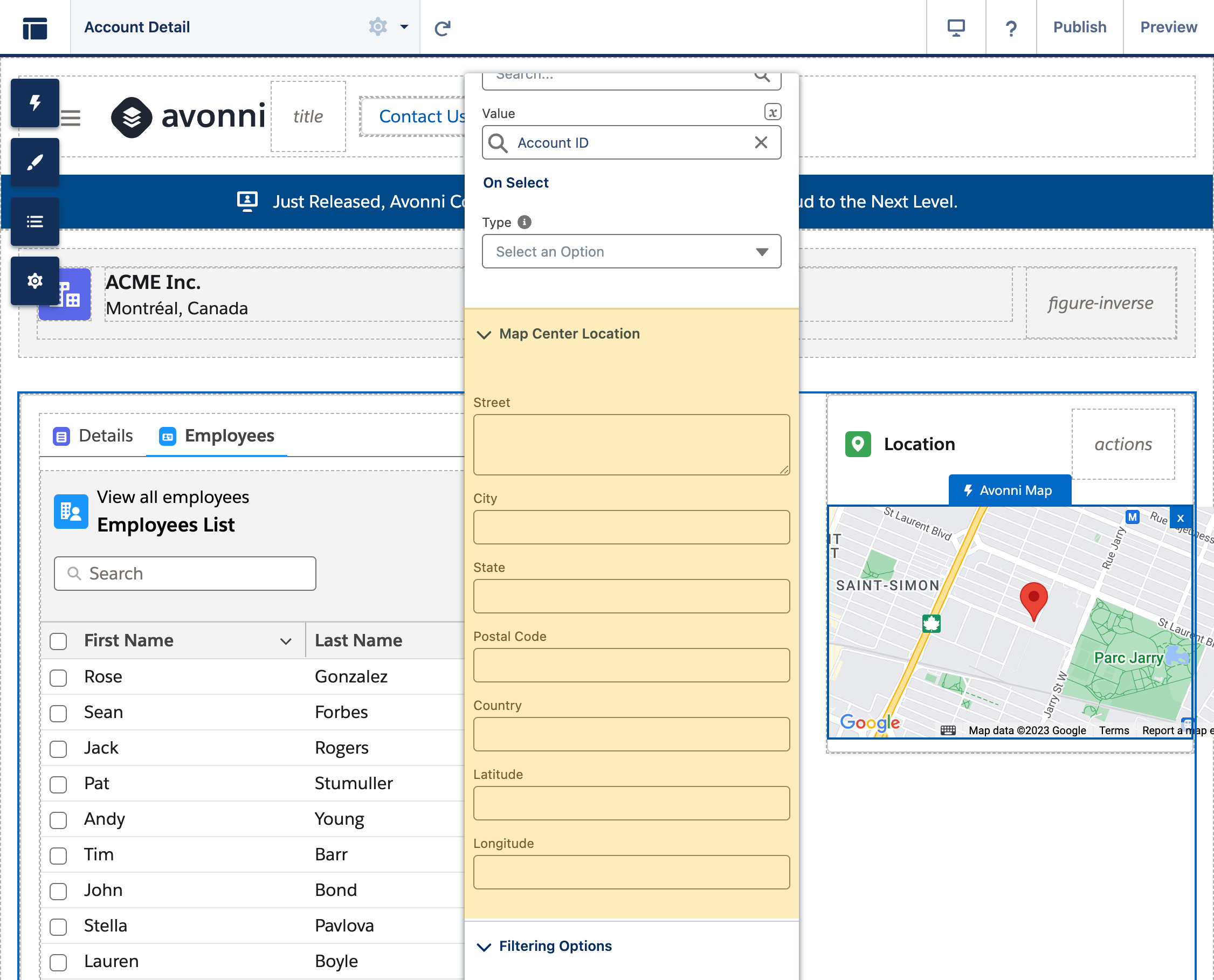Select the Jack Rogers row checkbox

coord(58,749)
